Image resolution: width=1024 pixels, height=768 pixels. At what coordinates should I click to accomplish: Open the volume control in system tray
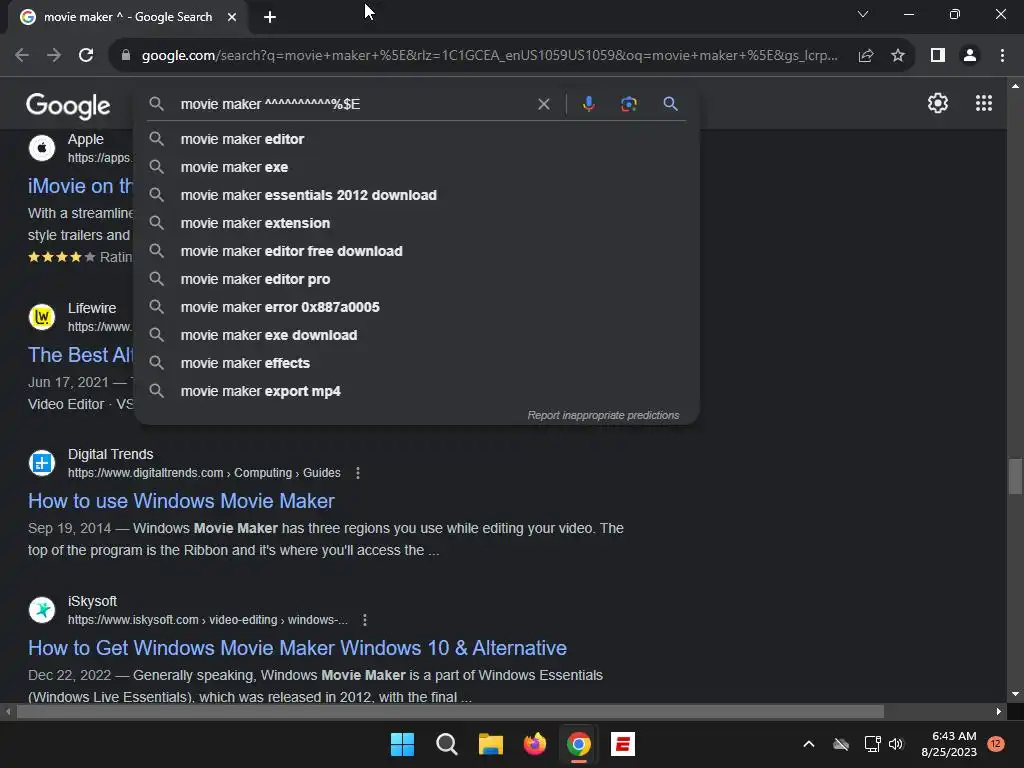pyautogui.click(x=896, y=744)
